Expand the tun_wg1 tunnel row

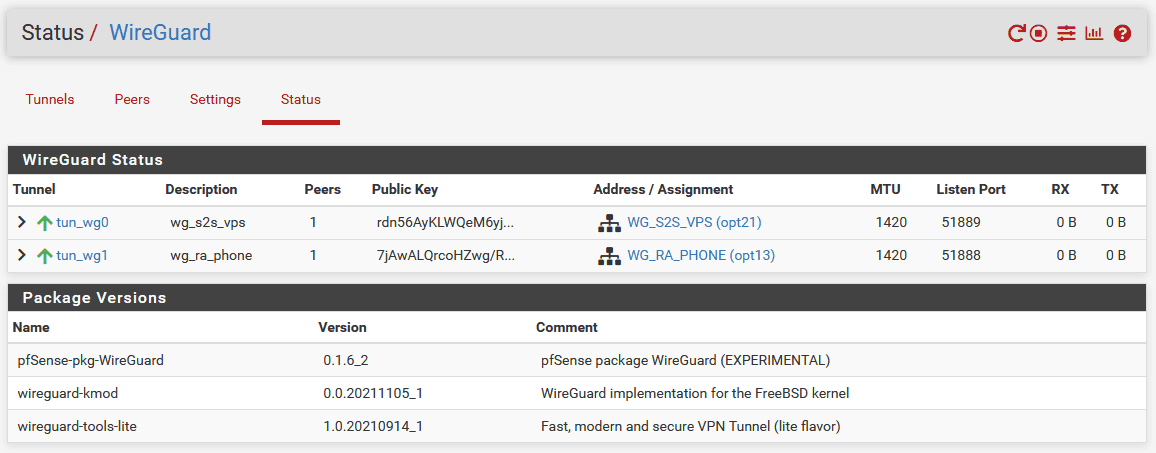click(x=22, y=255)
